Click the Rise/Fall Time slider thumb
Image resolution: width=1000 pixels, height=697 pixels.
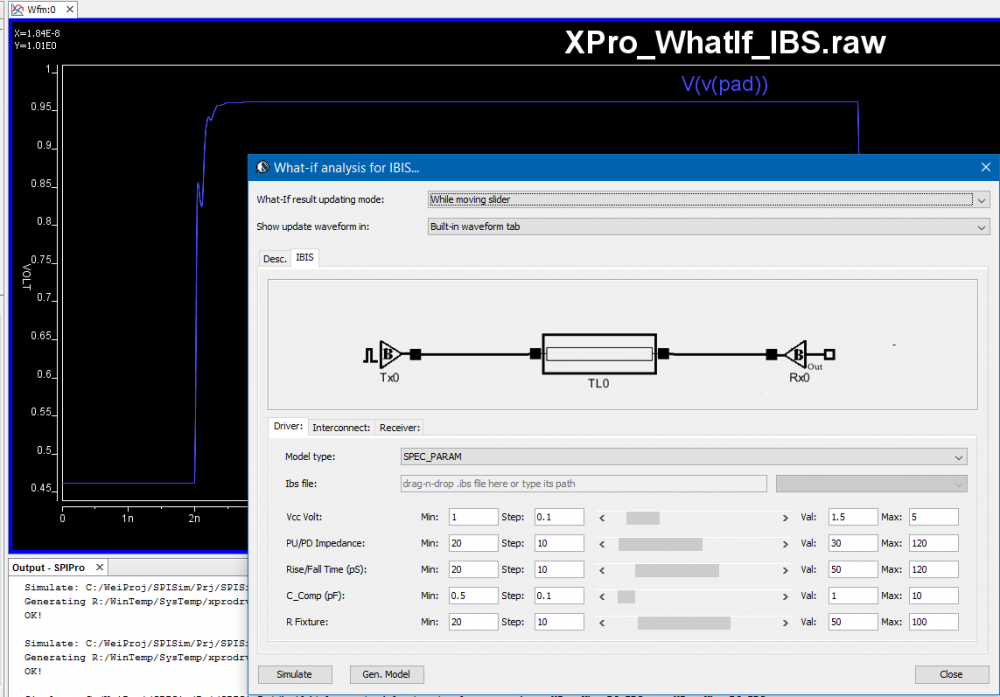676,570
